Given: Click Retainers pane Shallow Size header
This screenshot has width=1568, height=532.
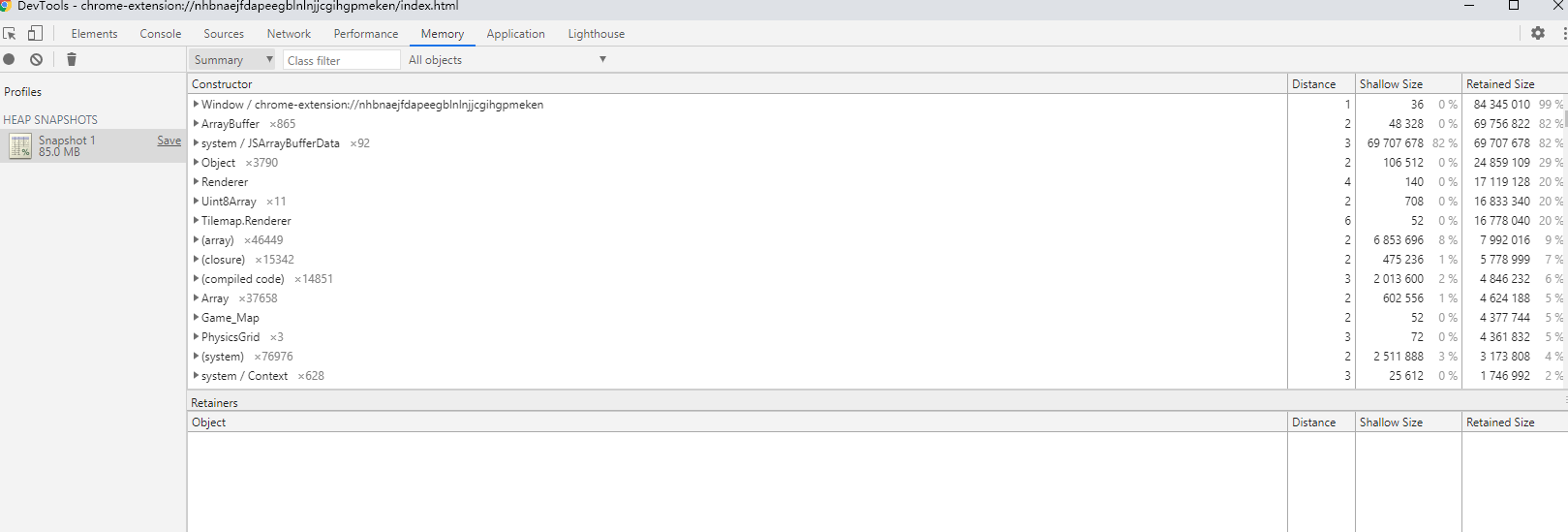Looking at the screenshot, I should click(1408, 422).
